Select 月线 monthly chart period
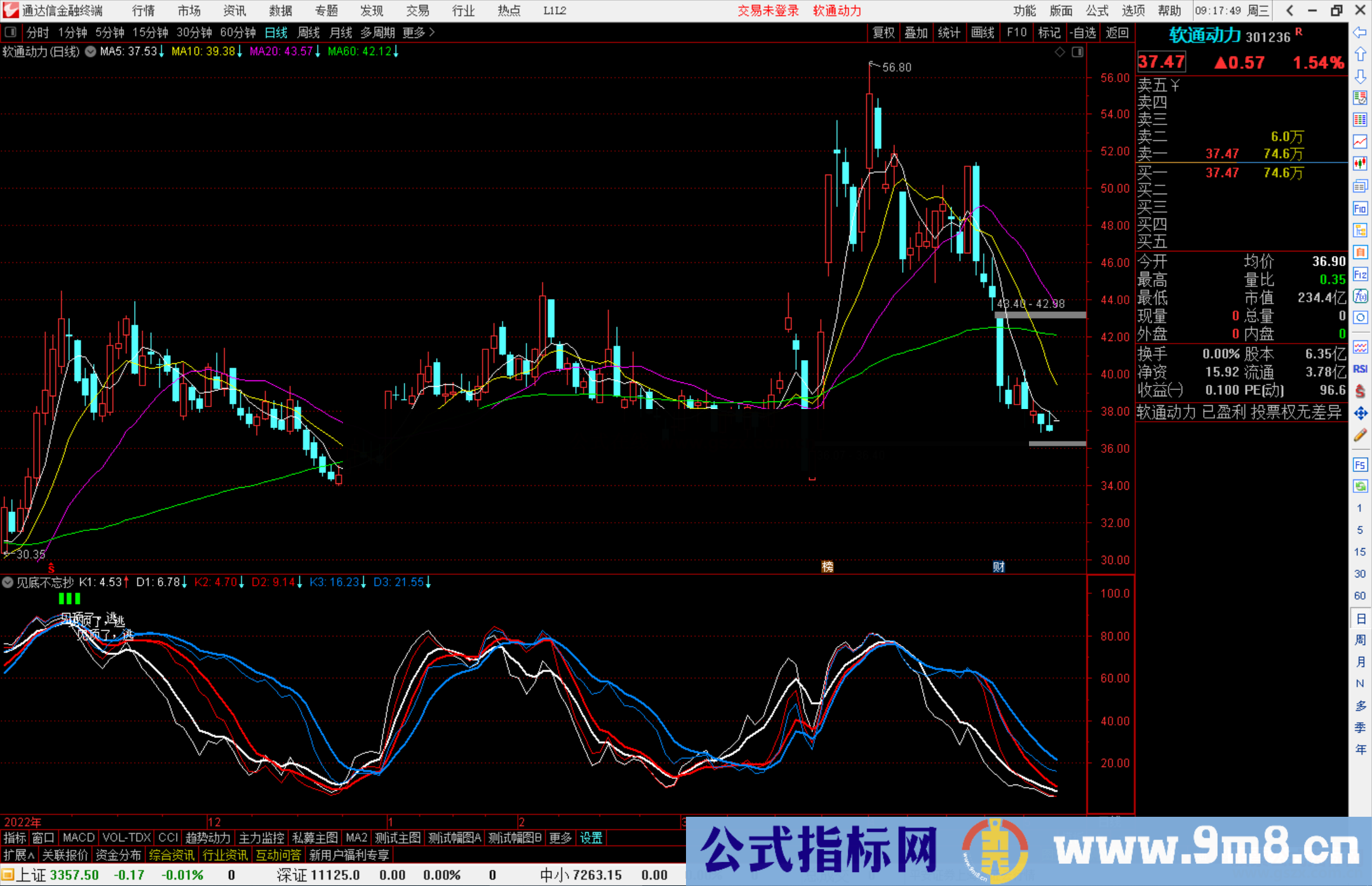1372x886 pixels. click(340, 32)
